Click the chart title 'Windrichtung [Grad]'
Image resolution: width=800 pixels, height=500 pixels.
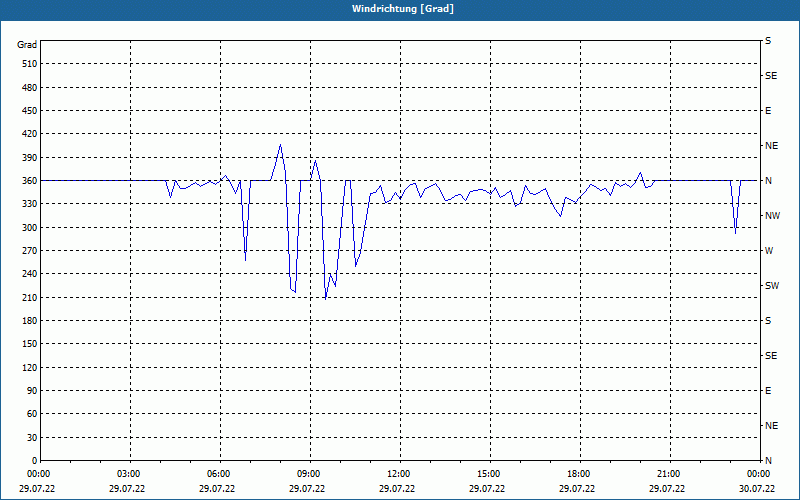(x=403, y=9)
